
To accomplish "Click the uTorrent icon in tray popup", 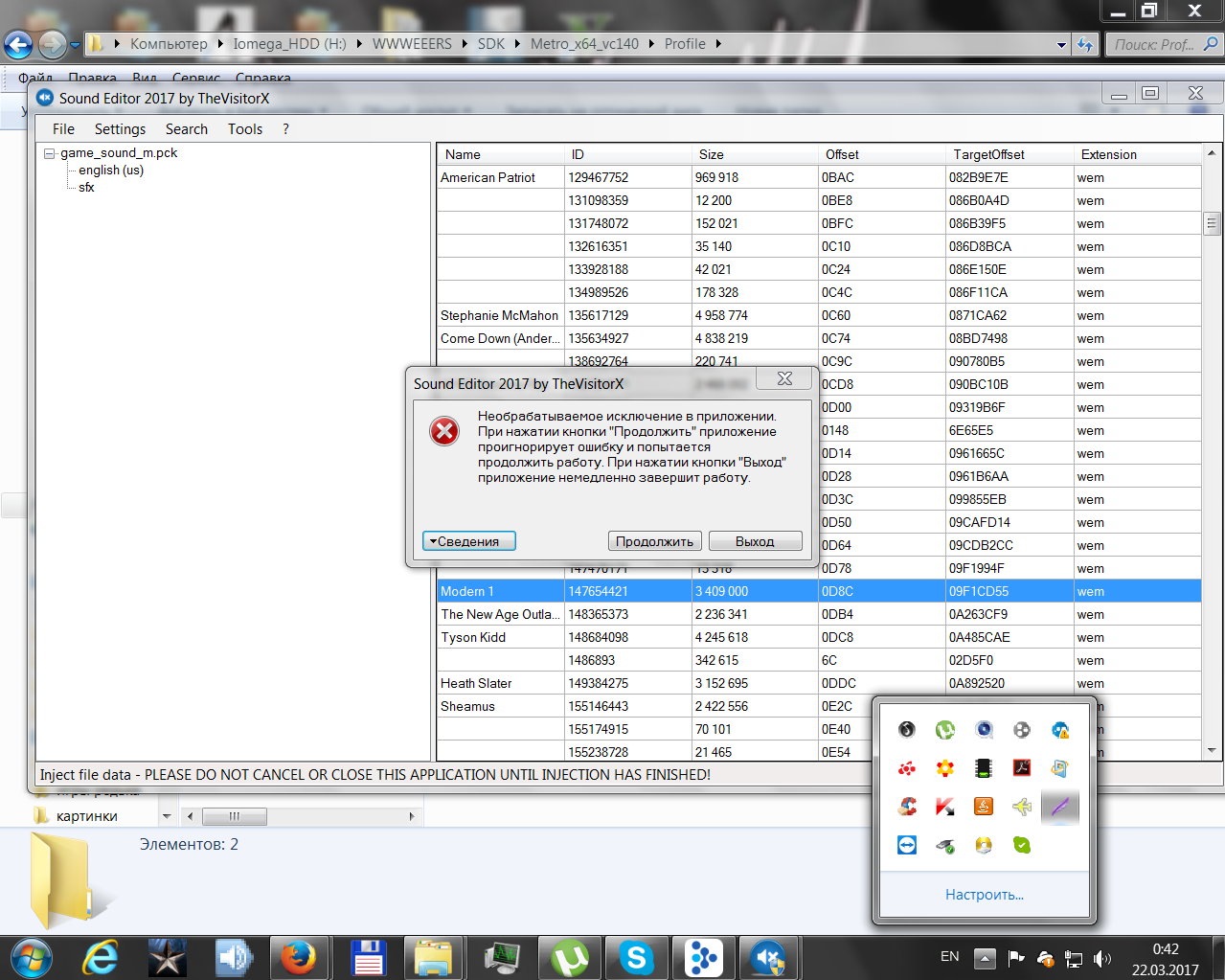I will click(945, 730).
